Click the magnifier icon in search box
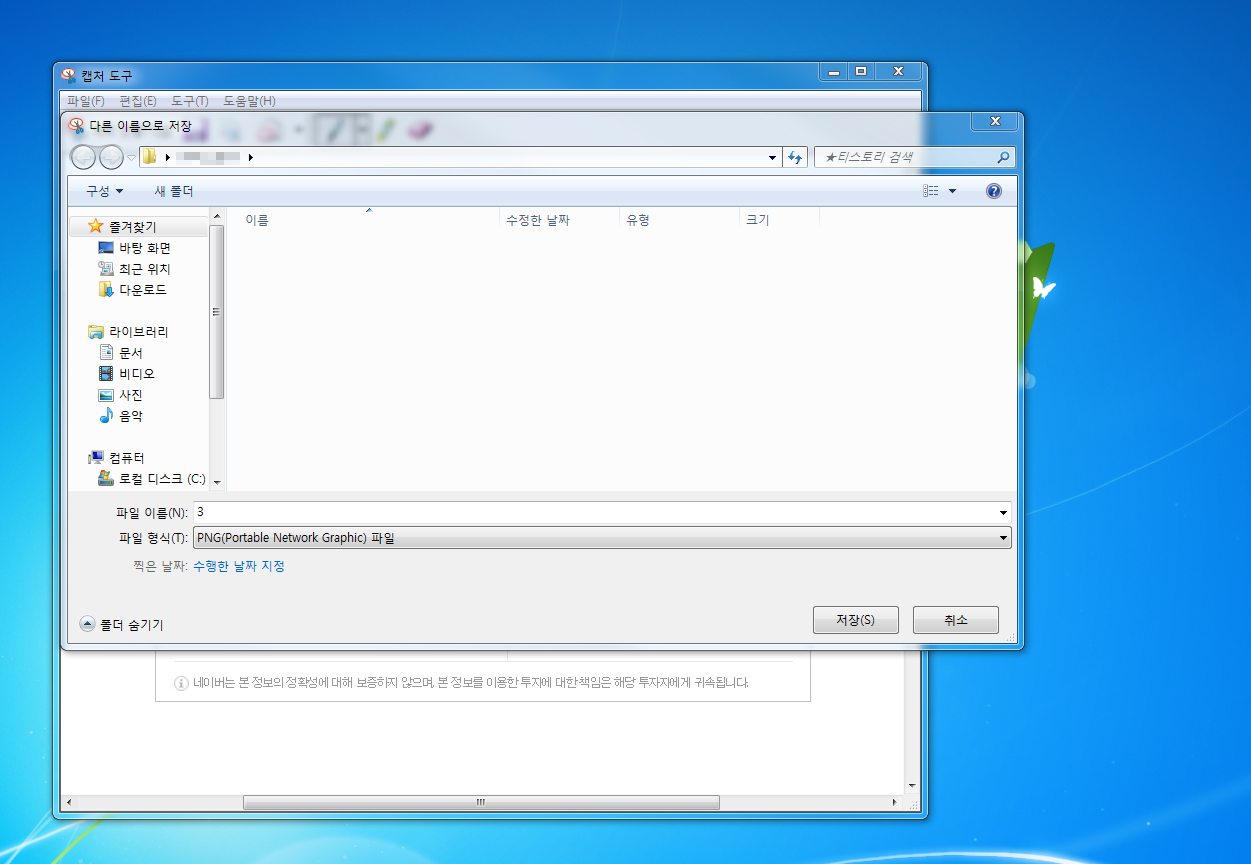Image resolution: width=1251 pixels, height=864 pixels. point(1004,157)
